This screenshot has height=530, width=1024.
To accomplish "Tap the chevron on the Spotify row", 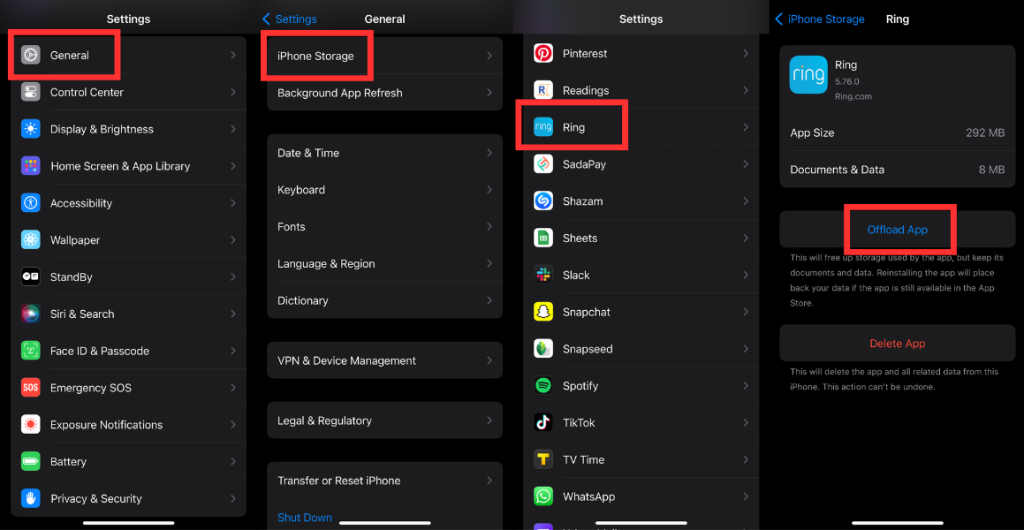I will (x=745, y=386).
